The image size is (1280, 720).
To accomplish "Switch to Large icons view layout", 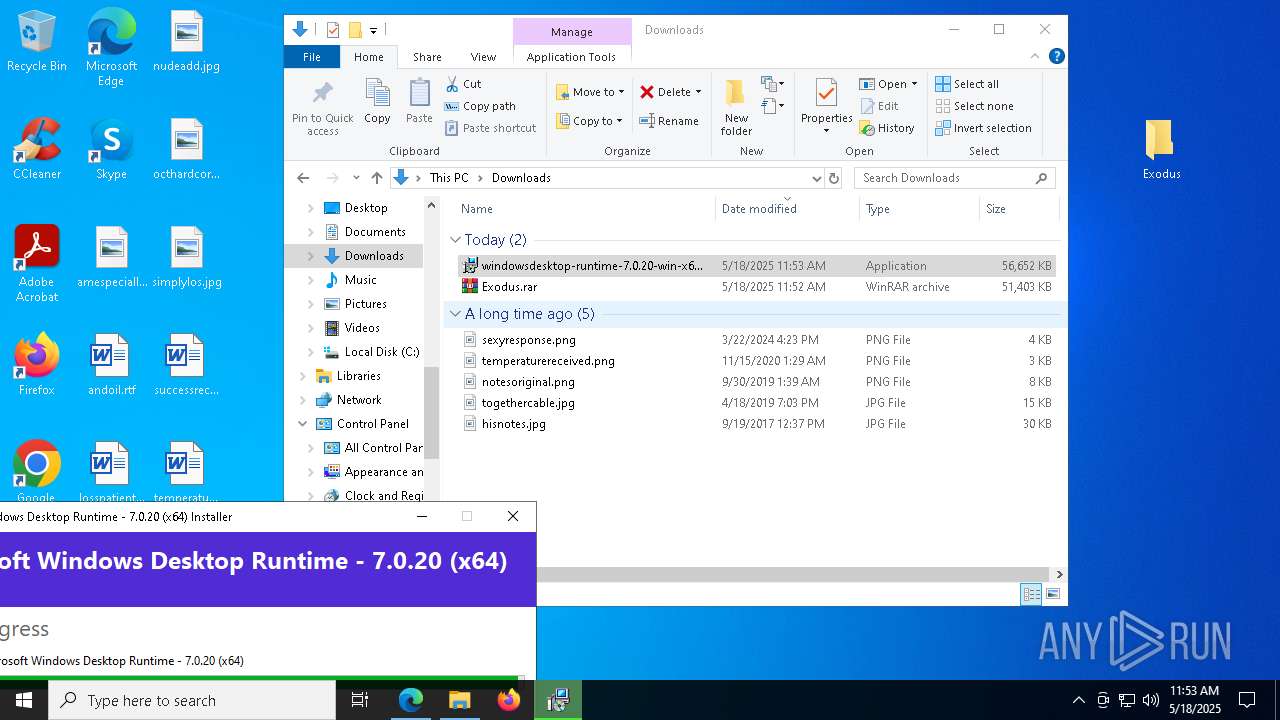I will coord(1052,594).
